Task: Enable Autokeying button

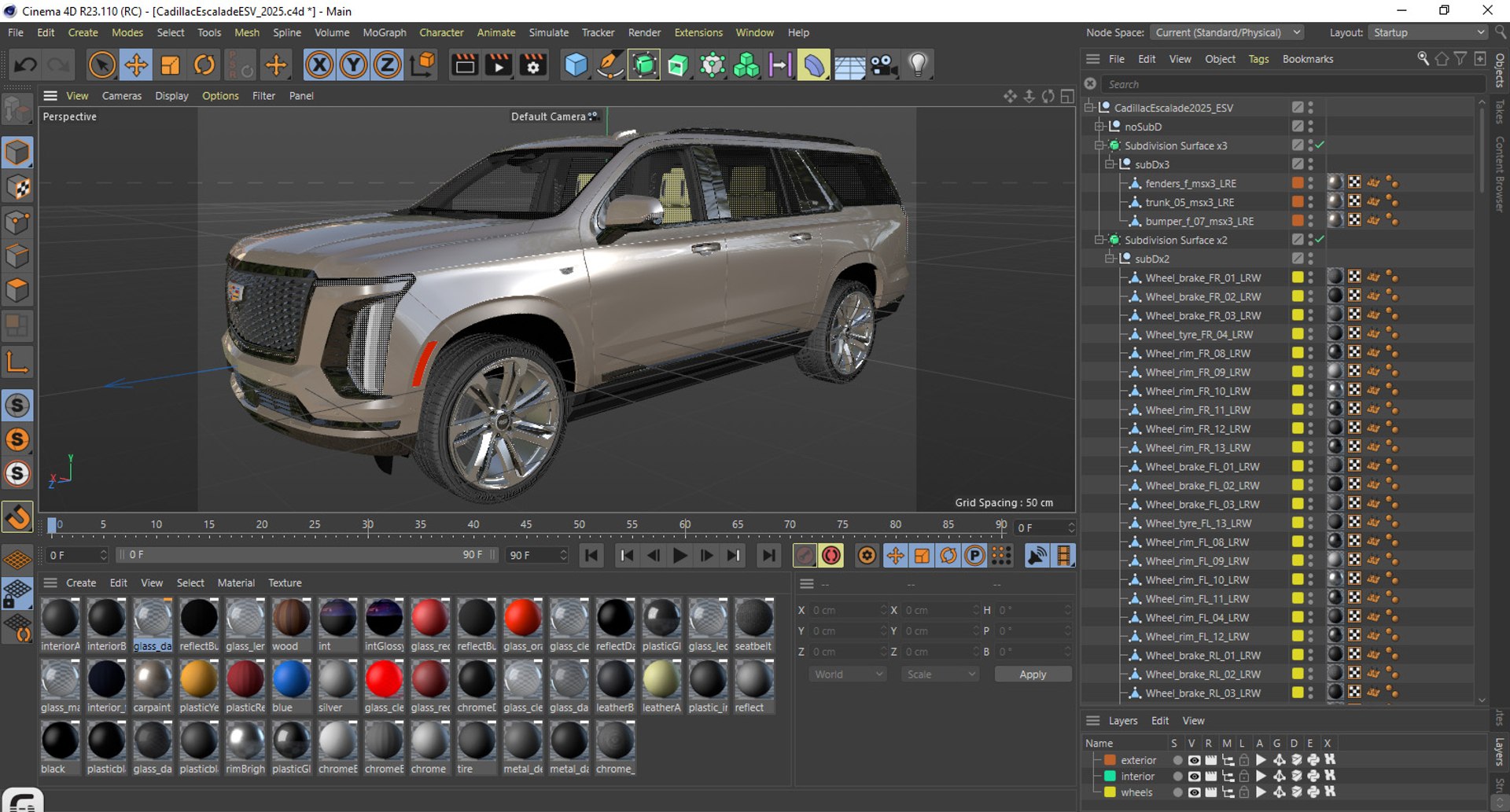Action: [x=831, y=556]
